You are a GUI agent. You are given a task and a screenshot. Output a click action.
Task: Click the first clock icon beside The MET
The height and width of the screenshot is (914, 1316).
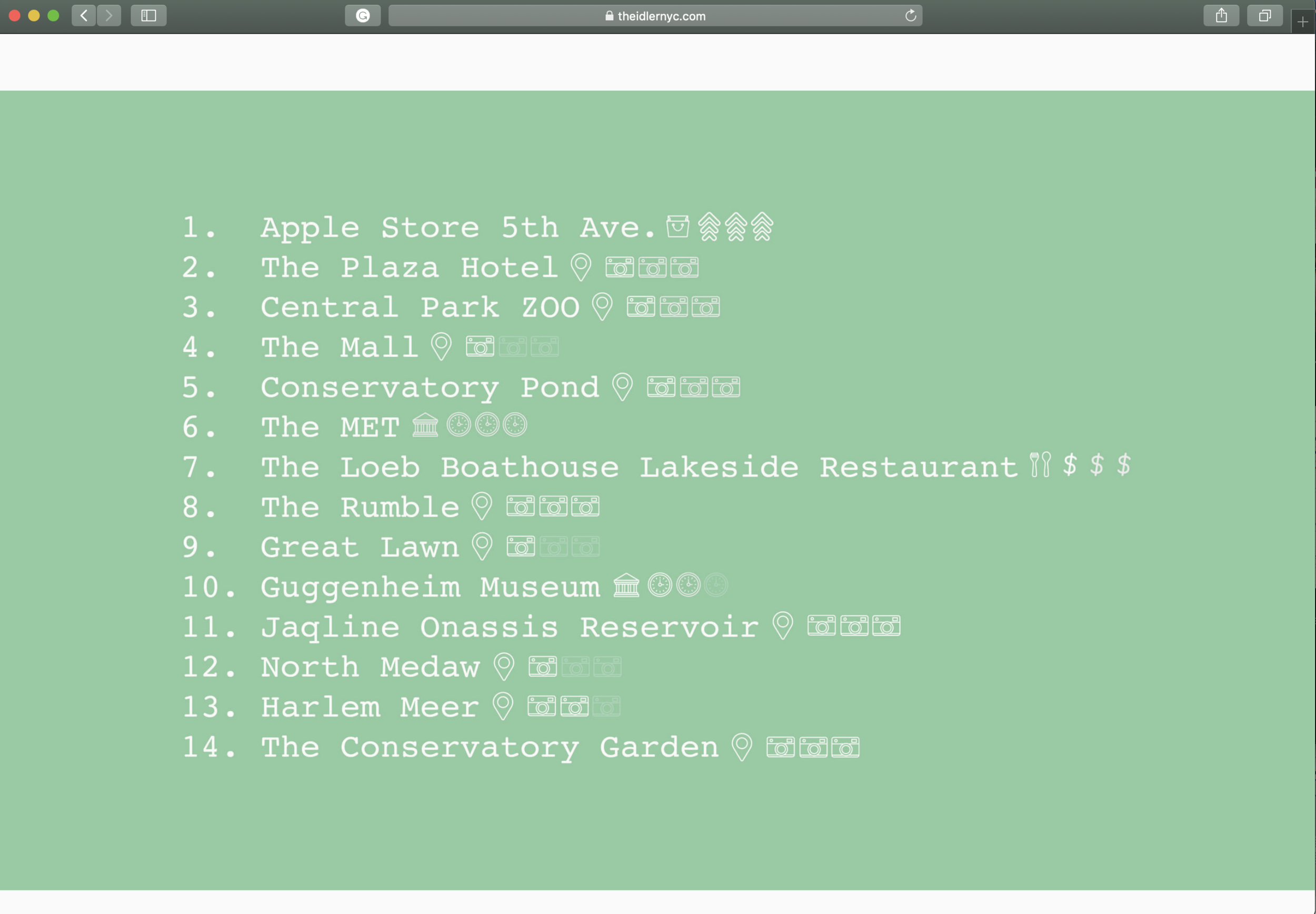pyautogui.click(x=458, y=425)
